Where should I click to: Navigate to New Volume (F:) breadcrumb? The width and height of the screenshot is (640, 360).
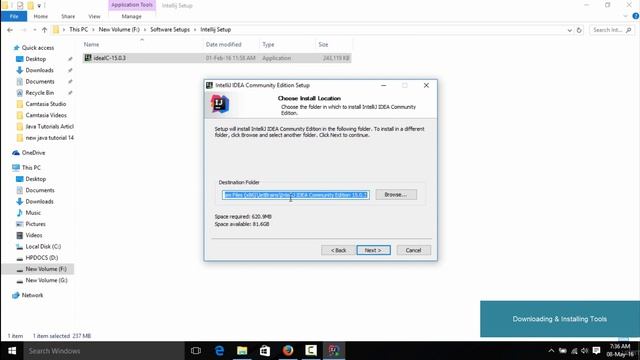click(119, 29)
